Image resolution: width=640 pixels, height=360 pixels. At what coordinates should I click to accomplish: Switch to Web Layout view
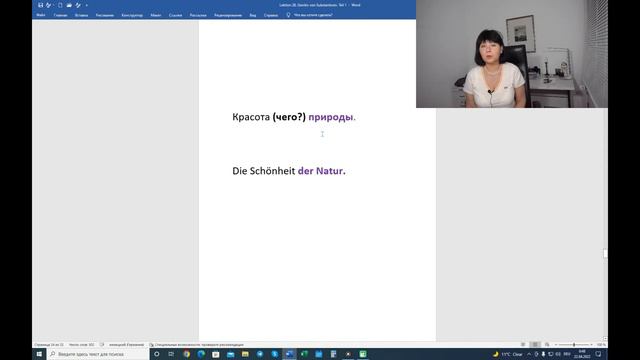547,345
